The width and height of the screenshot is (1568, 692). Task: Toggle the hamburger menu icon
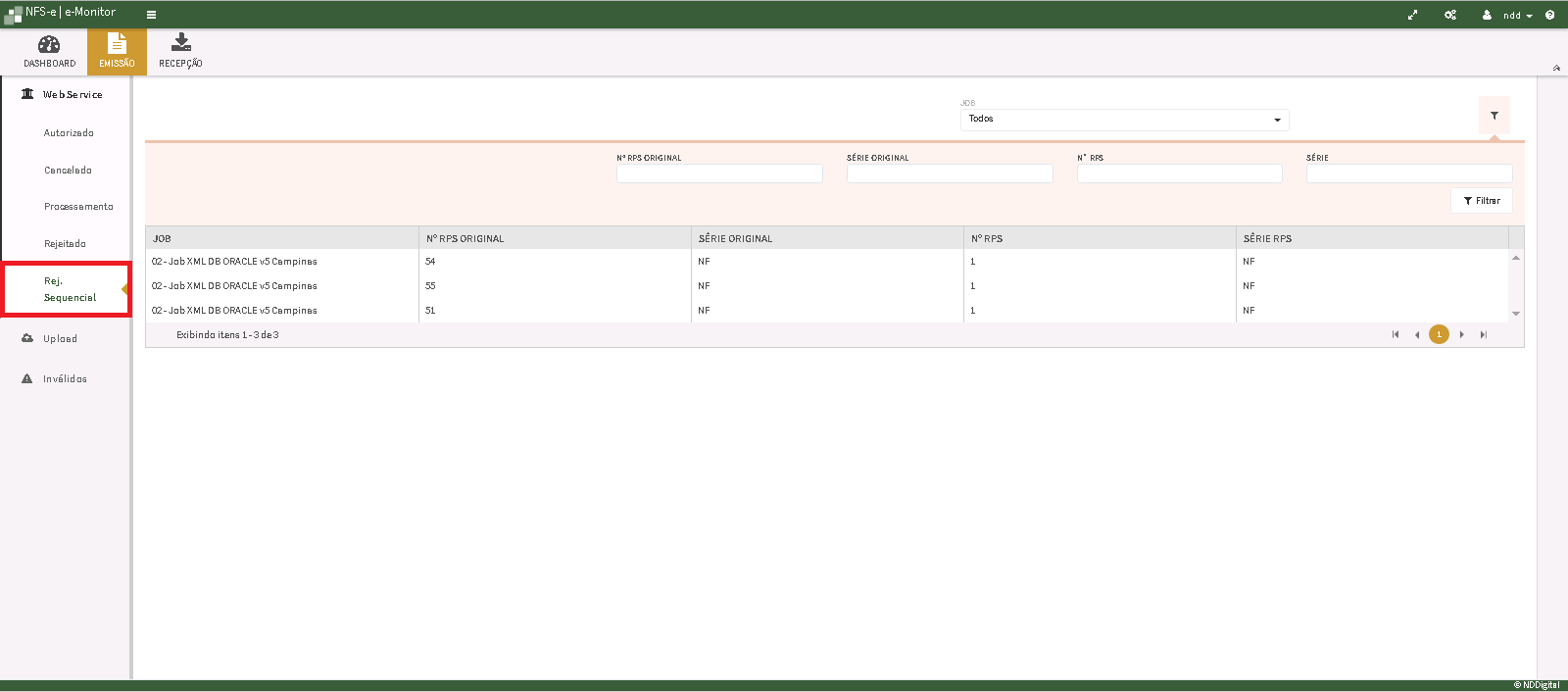coord(151,15)
